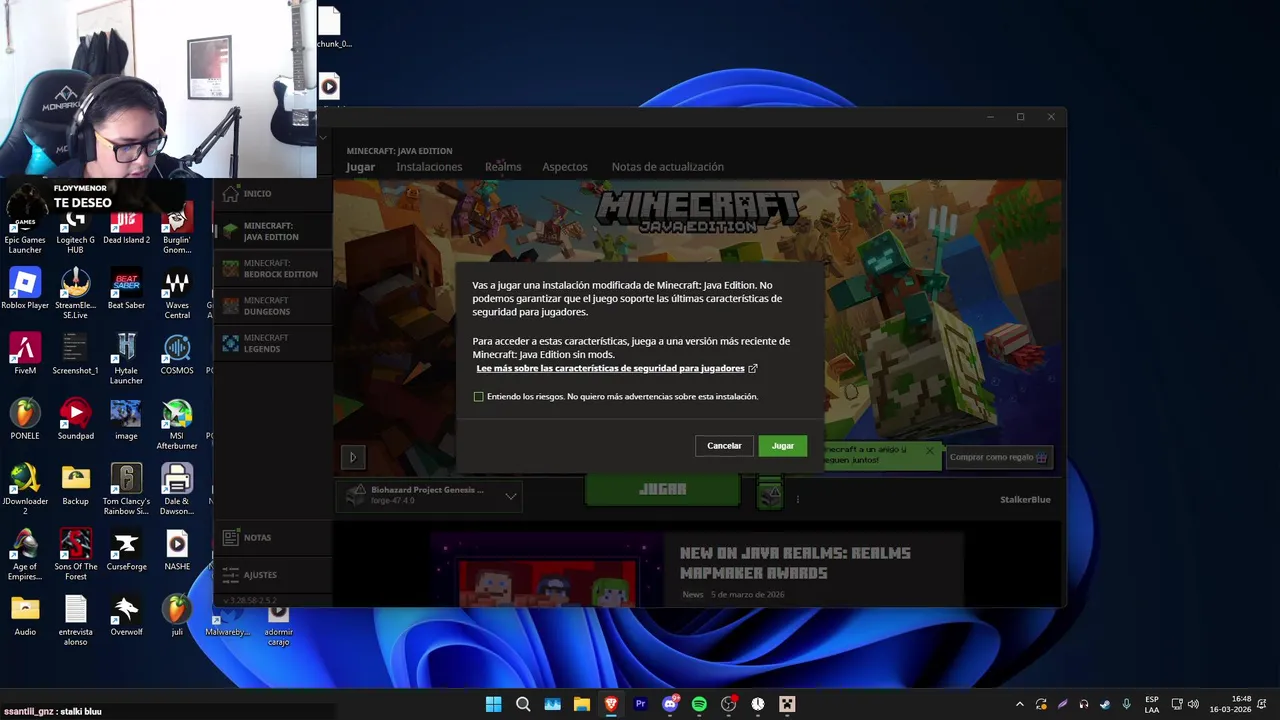
Task: Open Spotify from the taskbar
Action: click(x=699, y=704)
